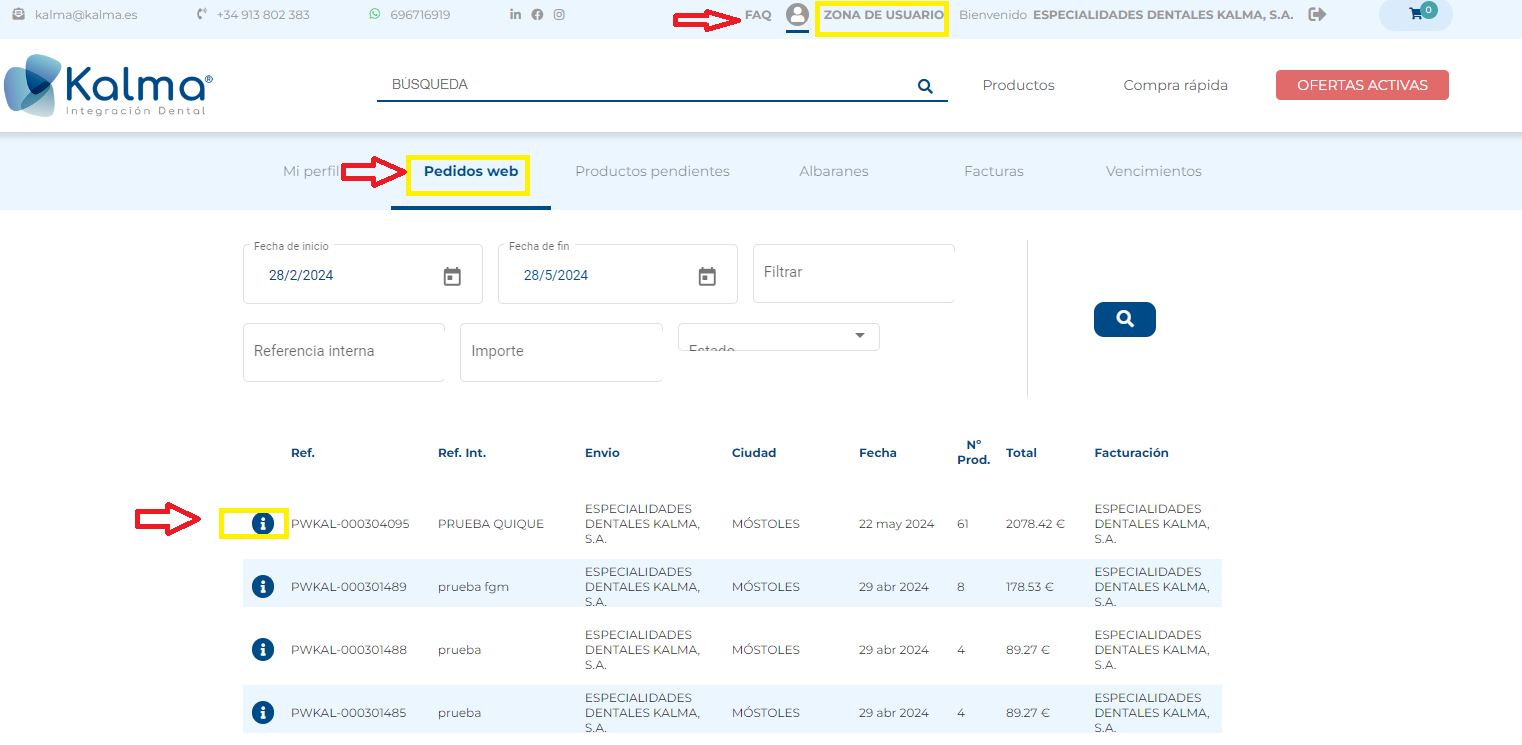Select order reference PWKAL-000301488
Screen dimensions: 1522x745
coord(349,650)
